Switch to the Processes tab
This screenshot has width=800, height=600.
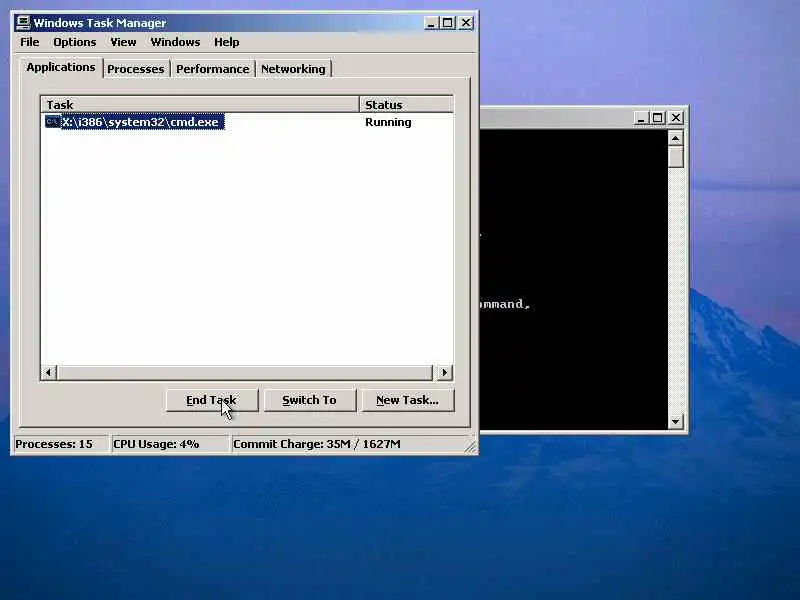(136, 69)
